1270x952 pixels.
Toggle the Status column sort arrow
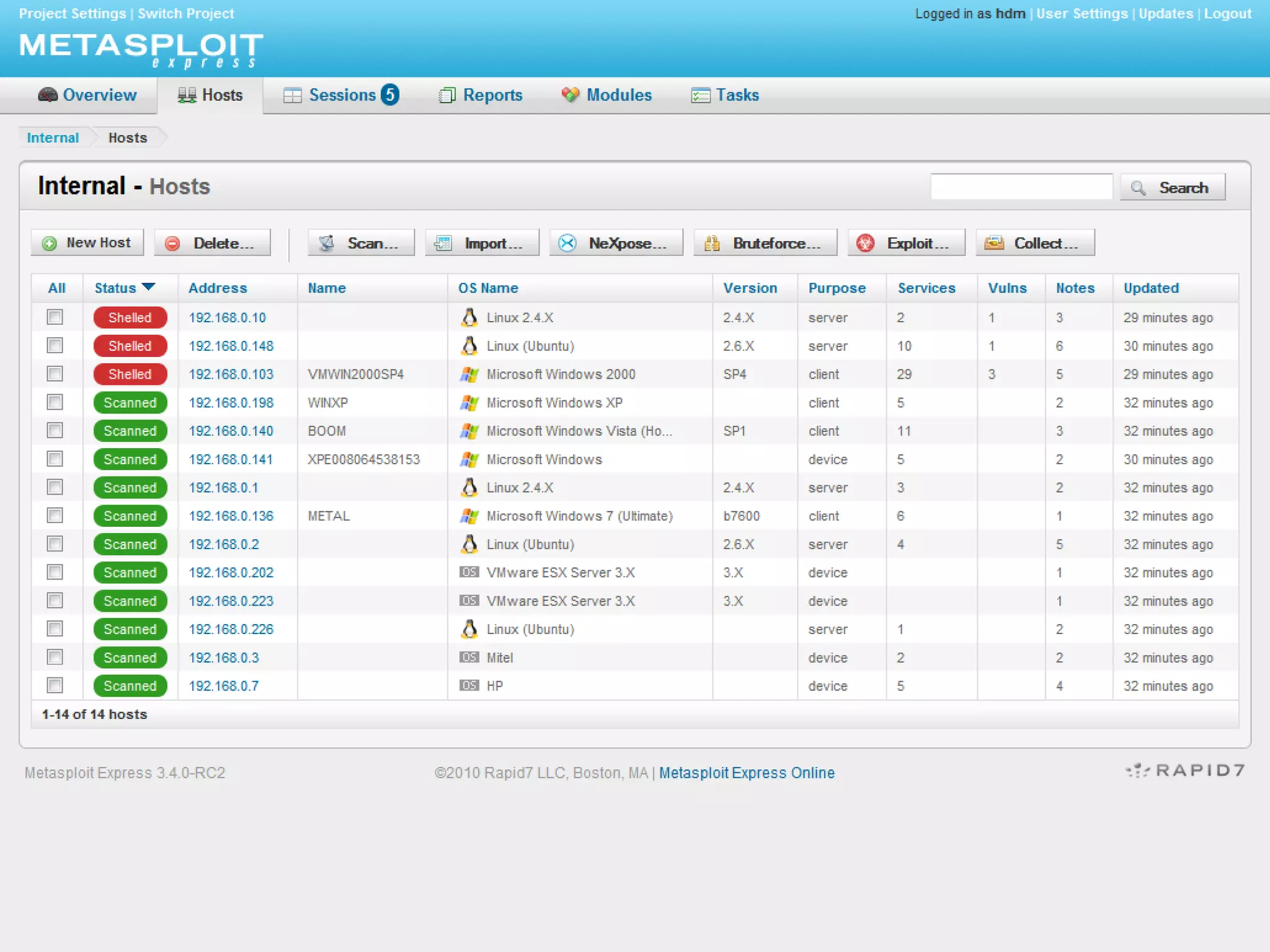tap(148, 287)
